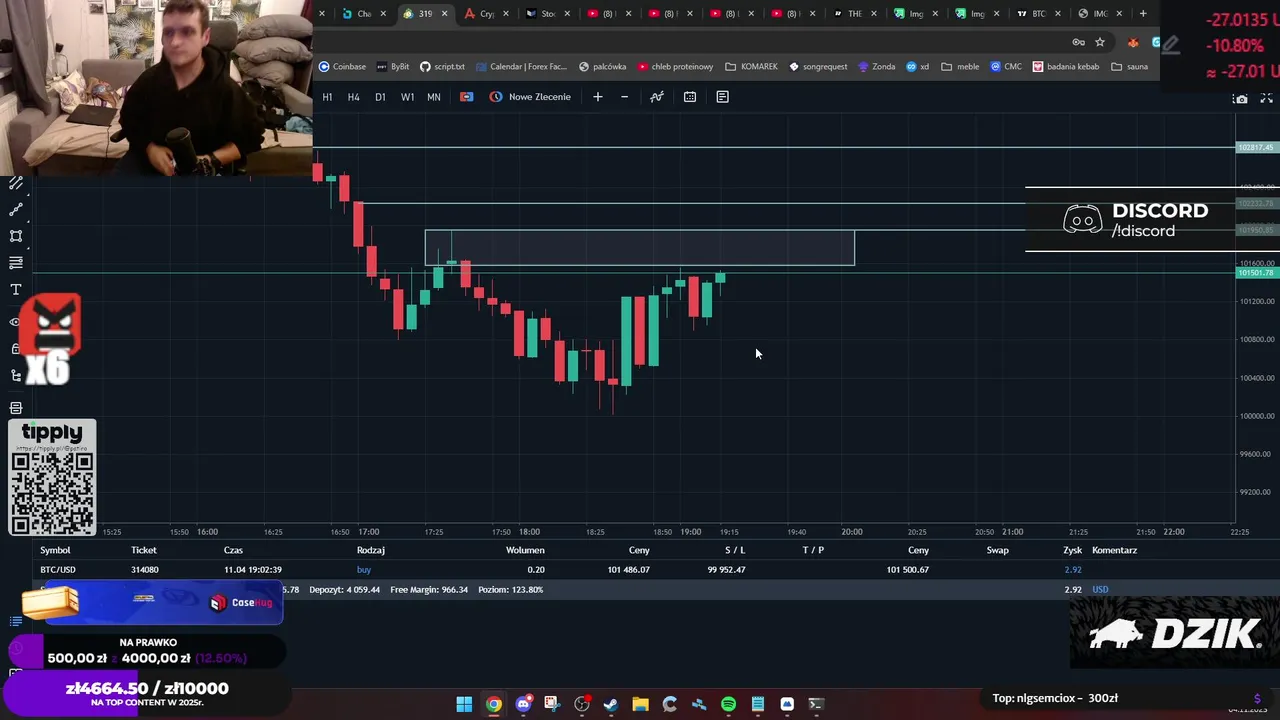The height and width of the screenshot is (720, 1280).
Task: Zoom in the chart with plus icon
Action: point(598,97)
